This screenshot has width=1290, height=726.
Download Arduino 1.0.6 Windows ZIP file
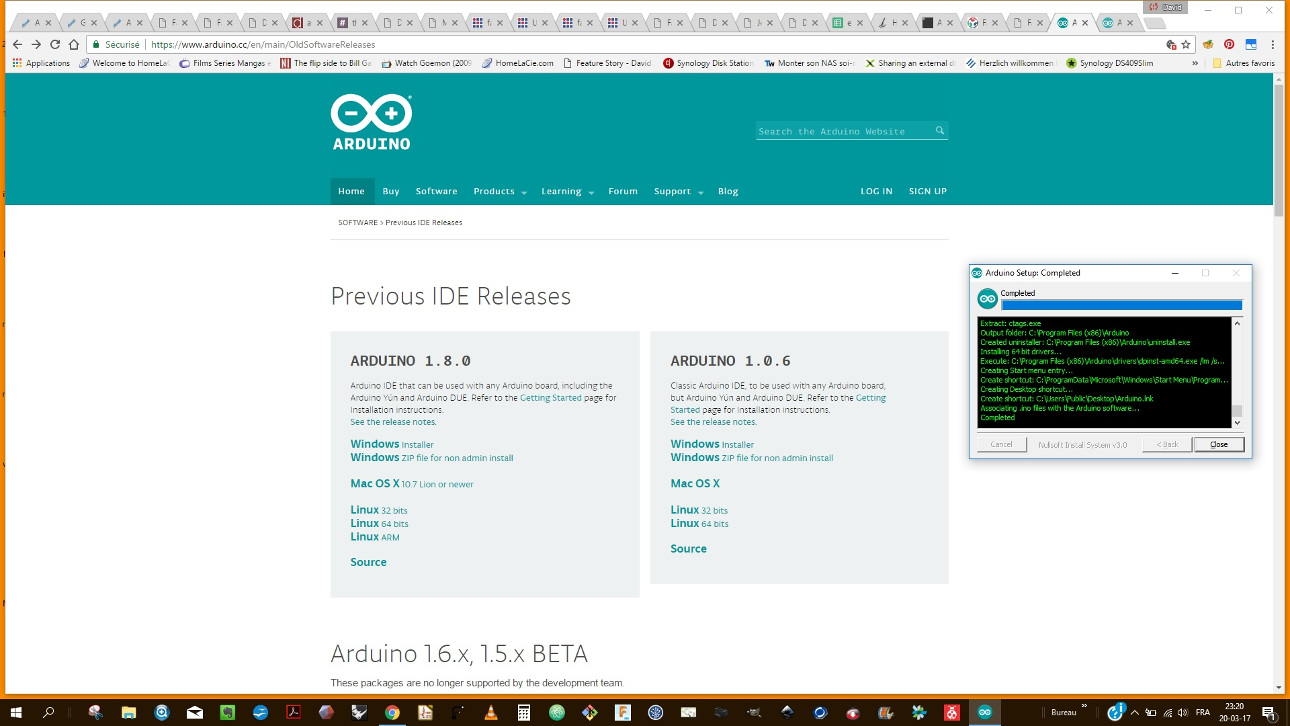[x=751, y=458]
